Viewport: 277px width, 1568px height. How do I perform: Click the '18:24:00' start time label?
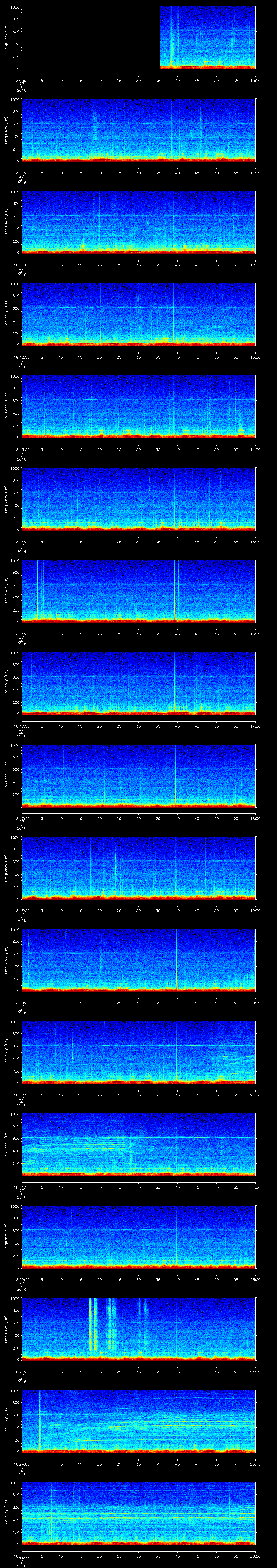tap(21, 1464)
